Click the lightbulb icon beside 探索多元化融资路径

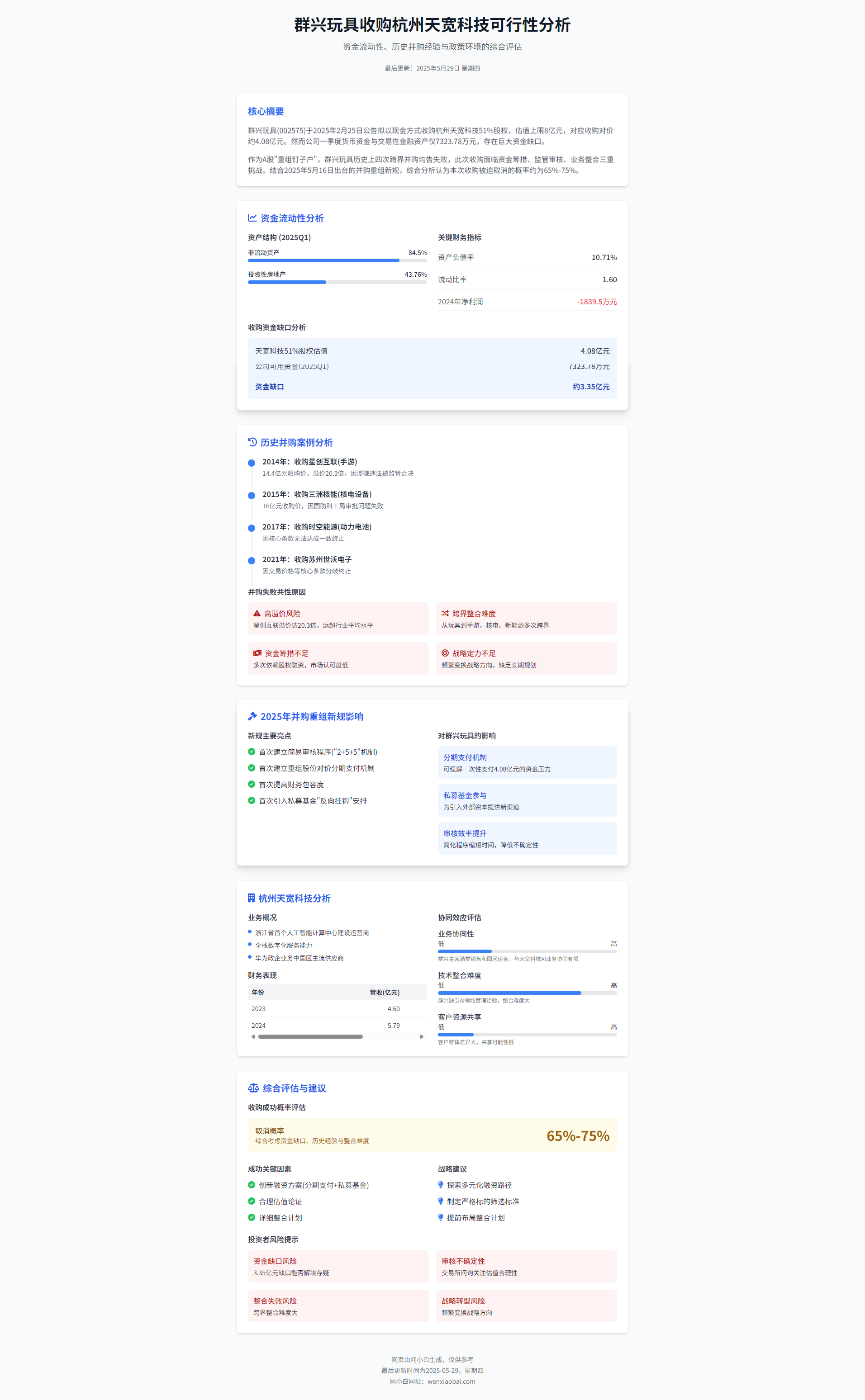tap(441, 1185)
